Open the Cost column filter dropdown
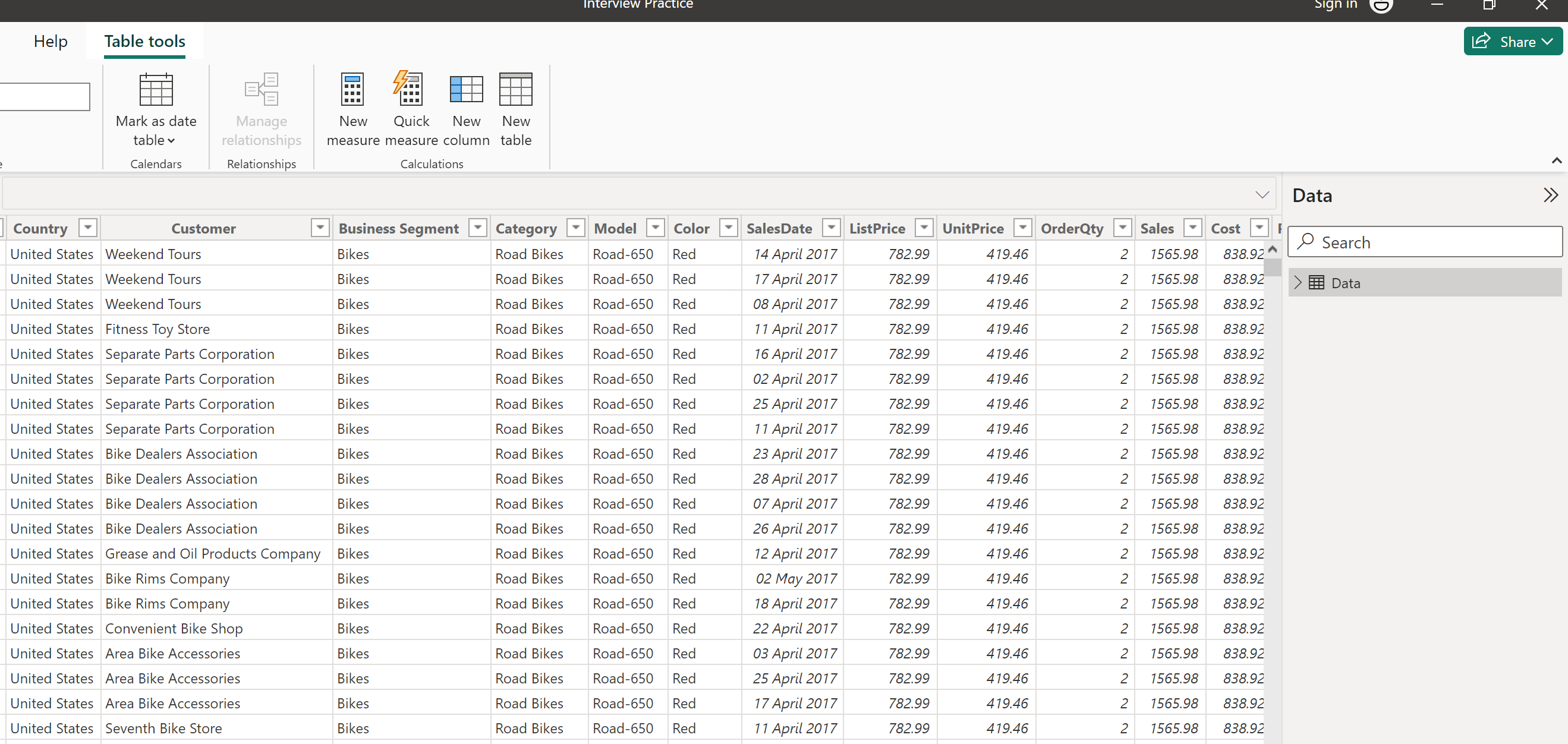Screen dimensions: 1568x744 [x=1259, y=228]
